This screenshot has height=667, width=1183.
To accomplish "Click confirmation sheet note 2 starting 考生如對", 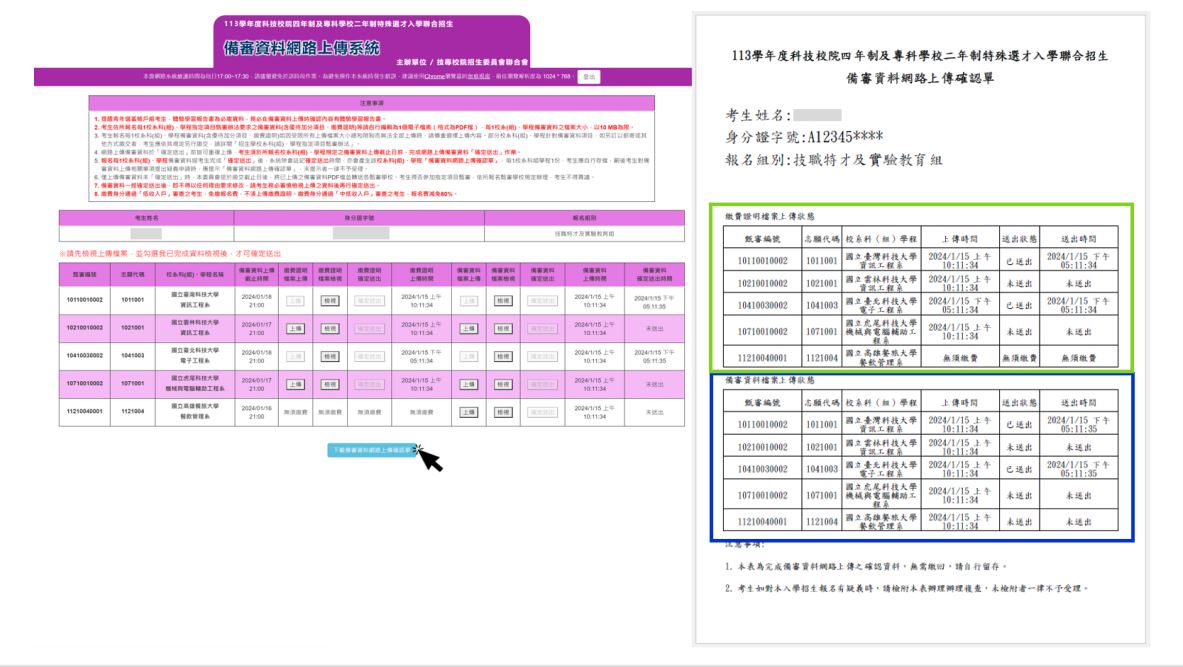I will (906, 589).
